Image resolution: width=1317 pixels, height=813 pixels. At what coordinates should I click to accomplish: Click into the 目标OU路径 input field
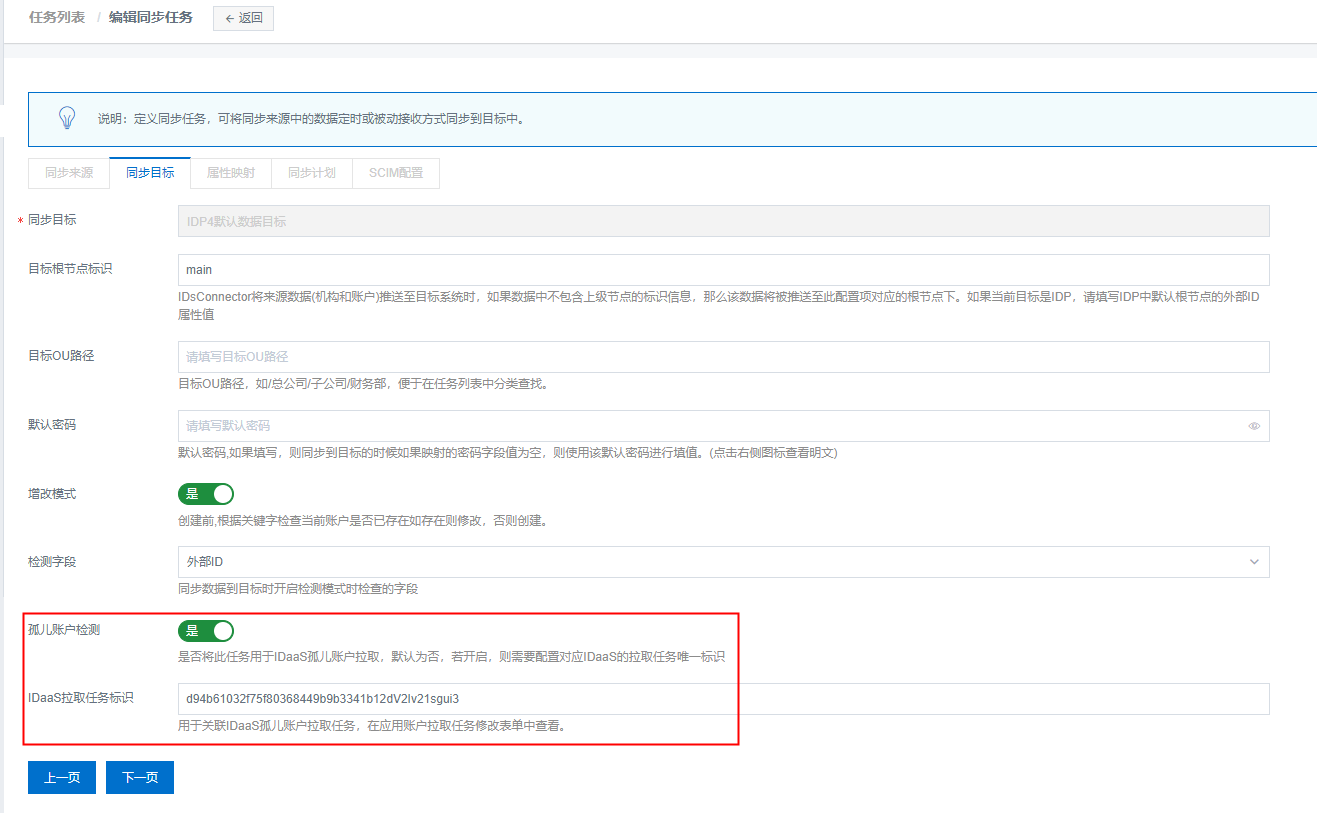click(720, 356)
